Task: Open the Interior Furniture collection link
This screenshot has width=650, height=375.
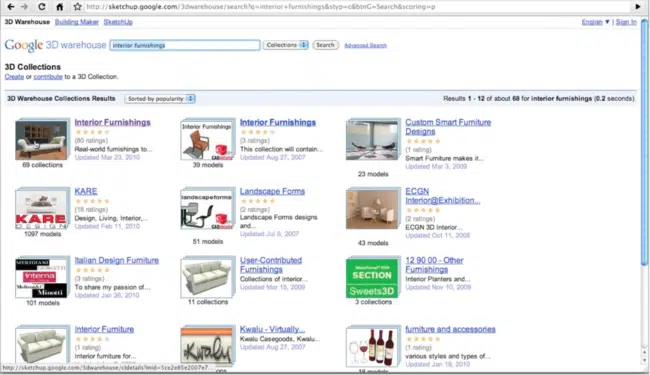Action: (104, 329)
